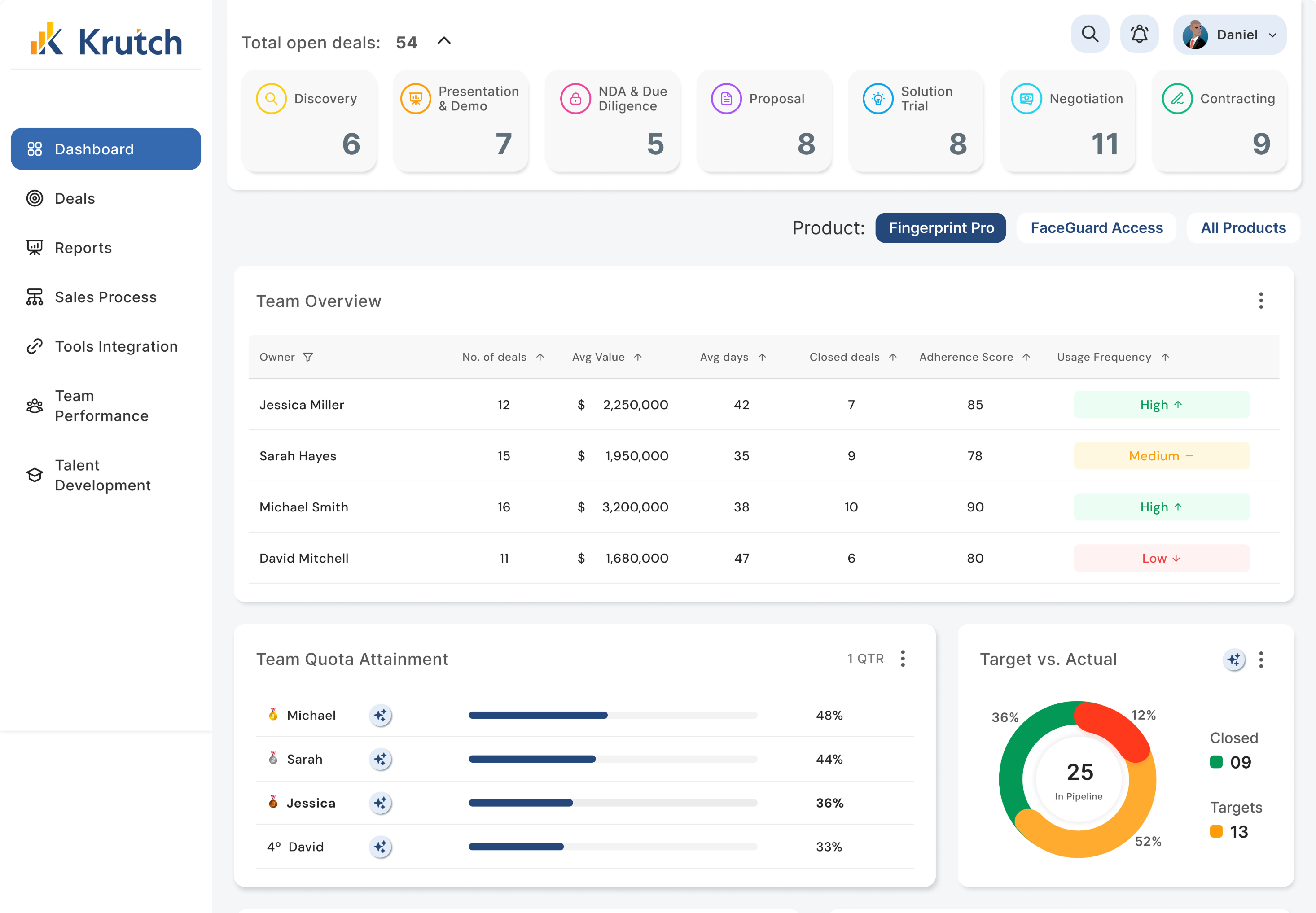Click Jessica Miller's High usage badge
The width and height of the screenshot is (1316, 913).
click(x=1162, y=404)
